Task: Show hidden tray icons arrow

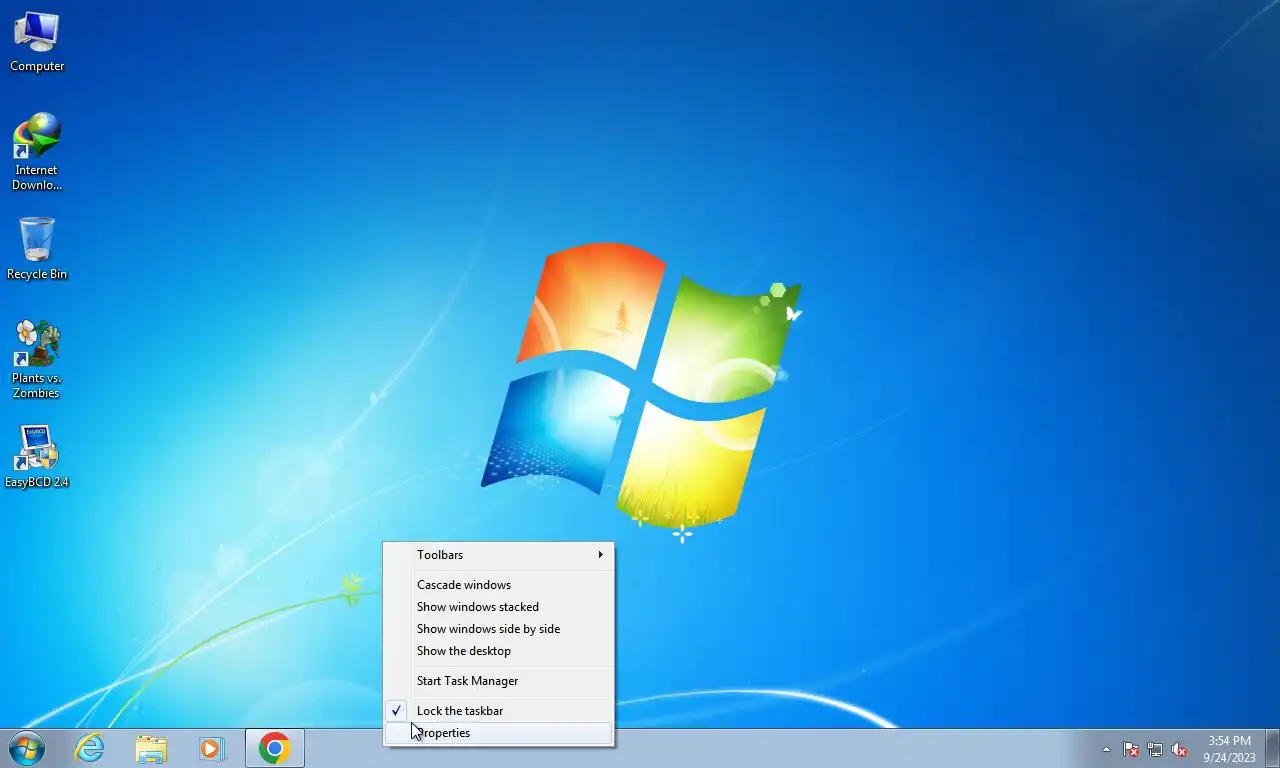Action: point(1106,749)
